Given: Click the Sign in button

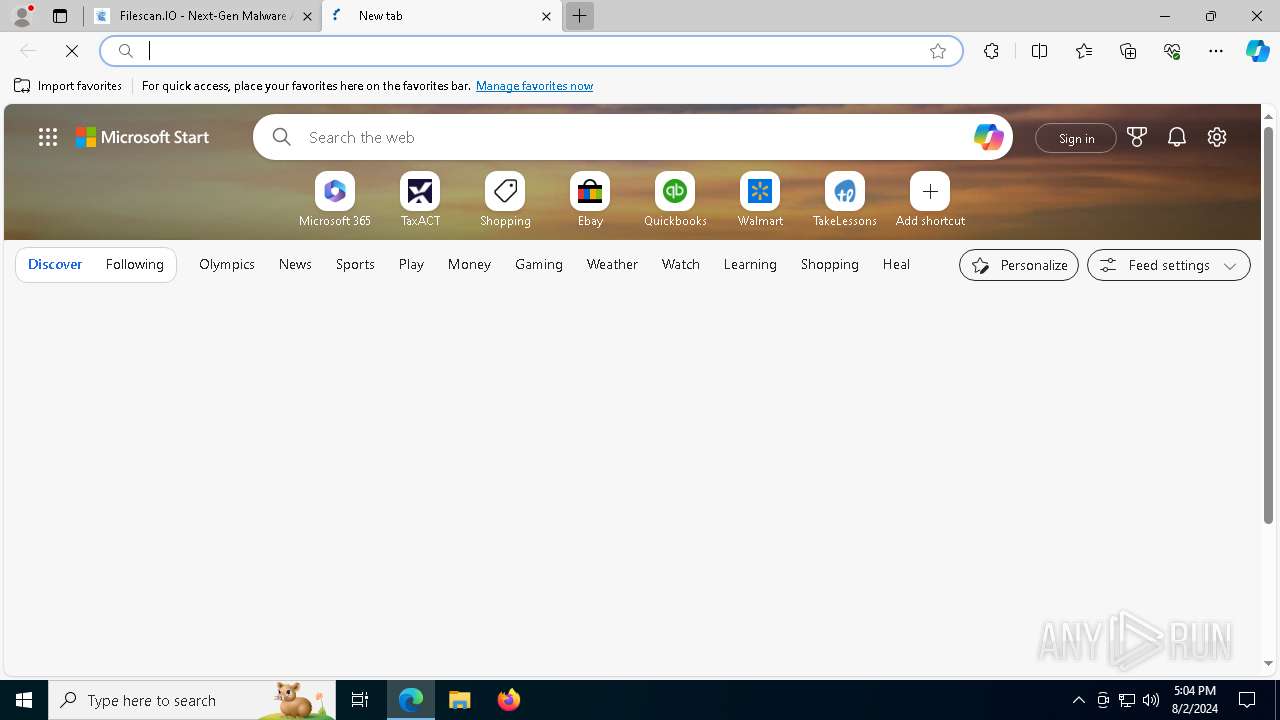Looking at the screenshot, I should click(x=1076, y=138).
